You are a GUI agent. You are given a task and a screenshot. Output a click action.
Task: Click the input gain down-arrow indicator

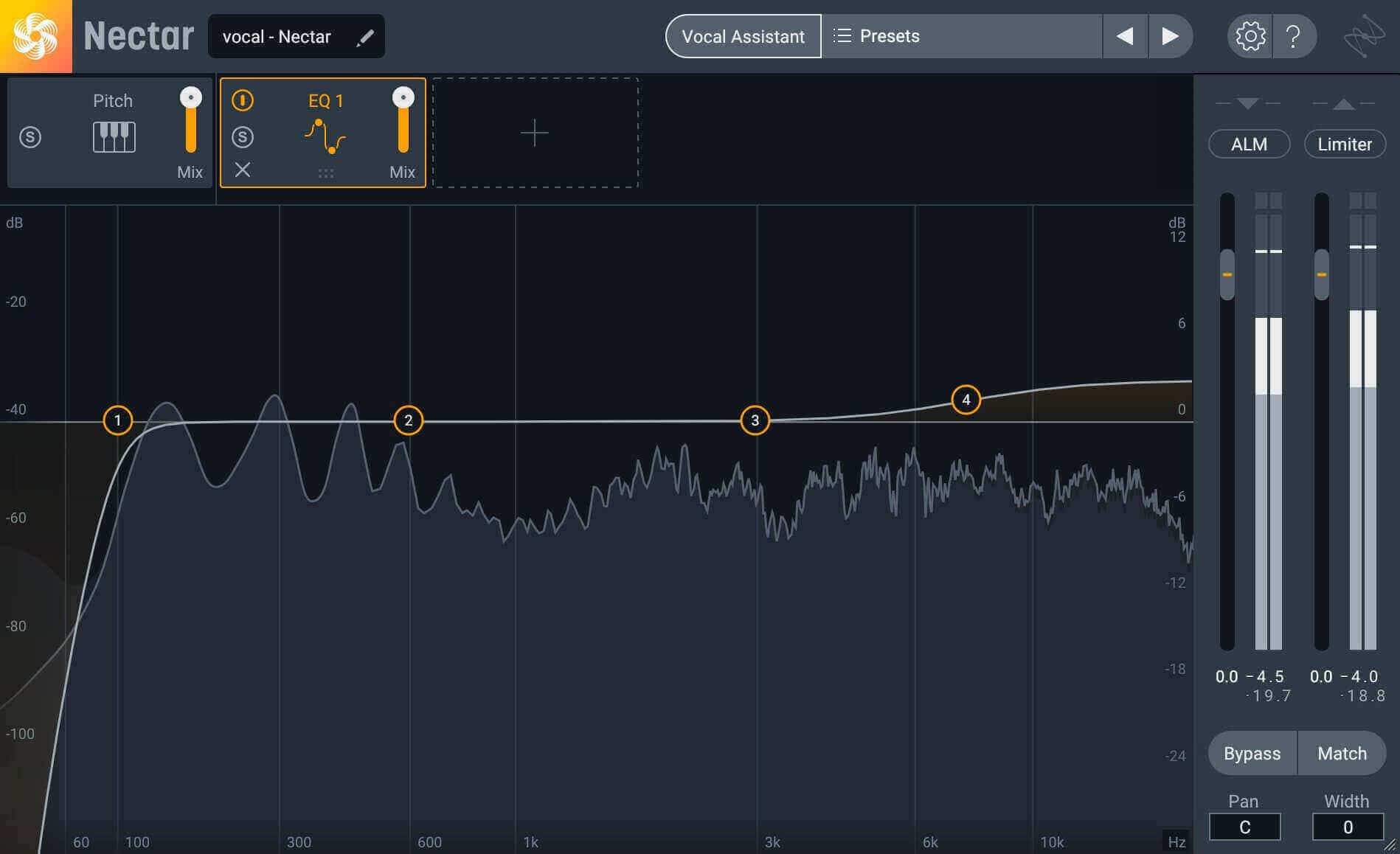1248,103
